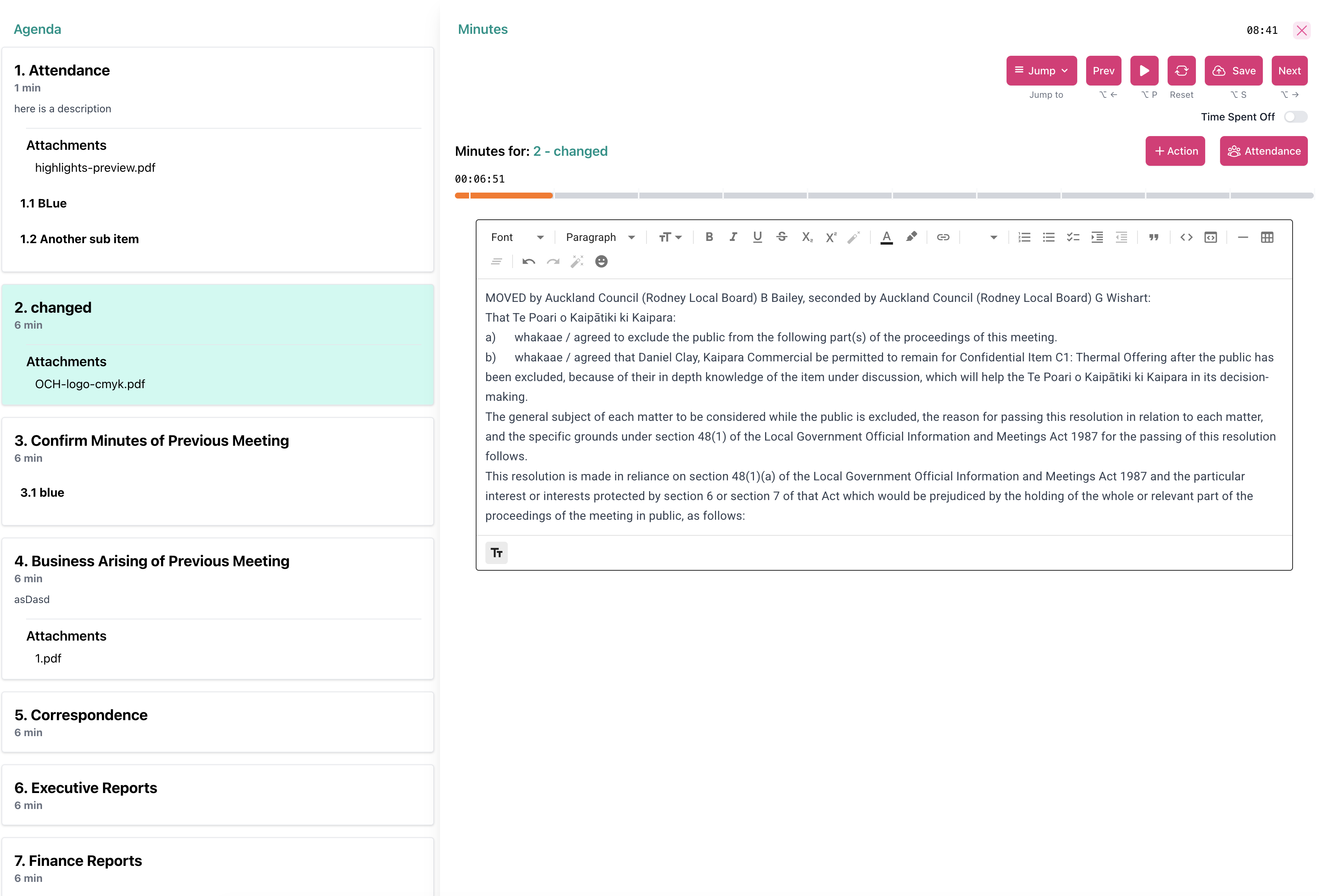1319x896 pixels.
Task: Insert a block quote
Action: click(x=1154, y=237)
